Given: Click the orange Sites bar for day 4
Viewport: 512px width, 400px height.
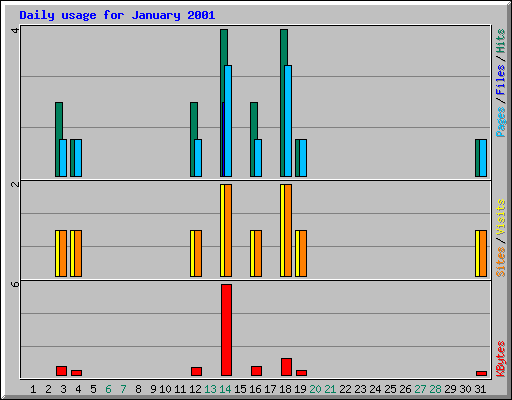Looking at the screenshot, I should [78, 253].
